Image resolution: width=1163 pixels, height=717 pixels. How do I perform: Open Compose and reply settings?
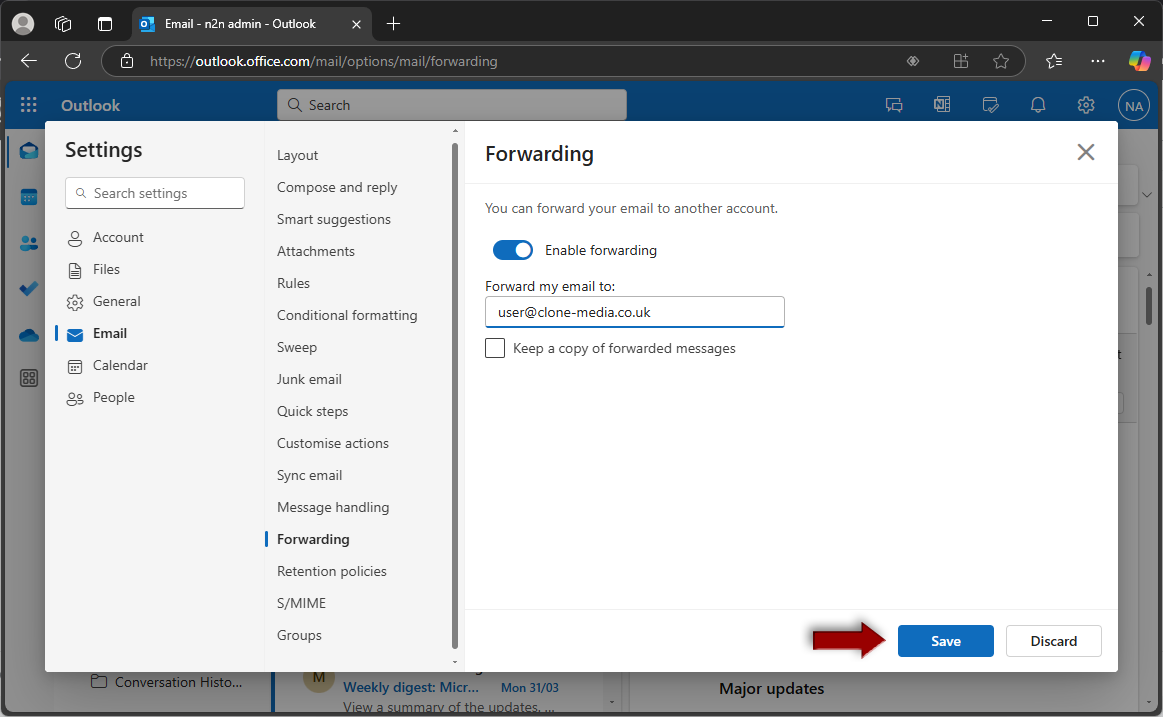tap(337, 187)
